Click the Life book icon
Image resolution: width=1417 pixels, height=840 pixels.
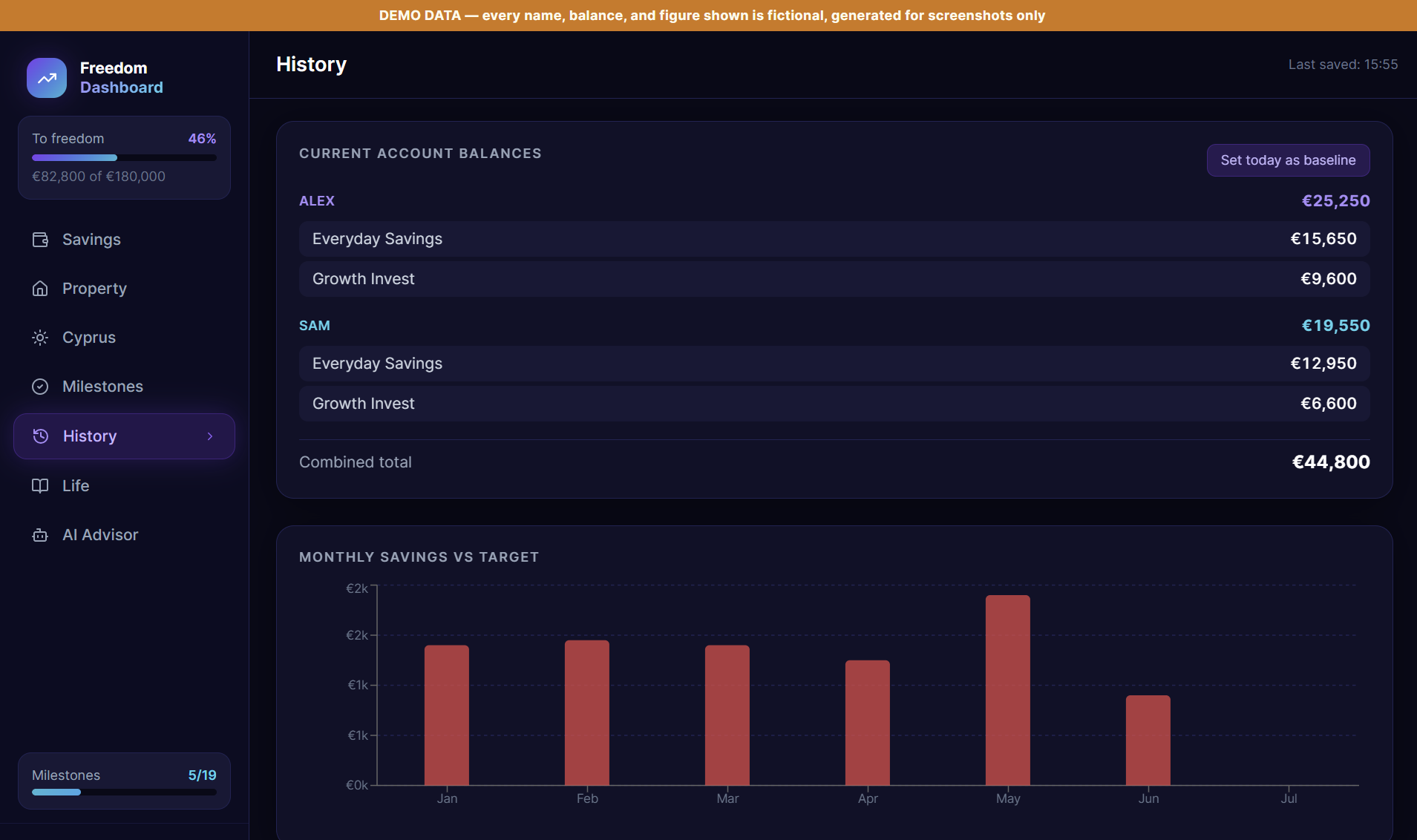coord(40,486)
